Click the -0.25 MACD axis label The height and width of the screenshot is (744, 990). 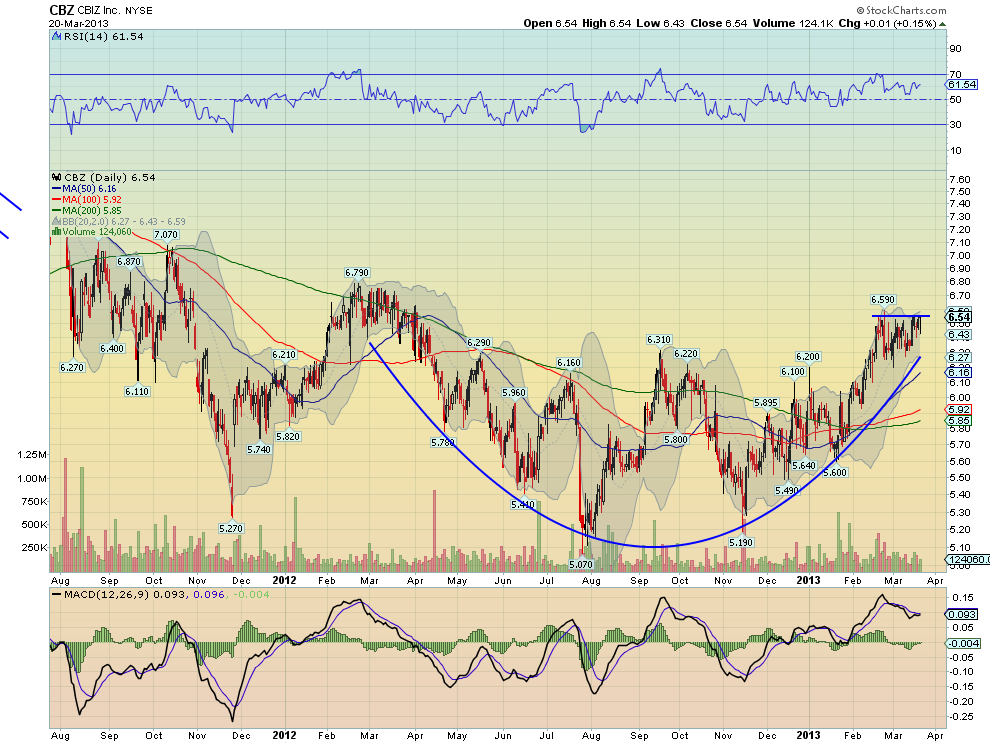pos(960,716)
